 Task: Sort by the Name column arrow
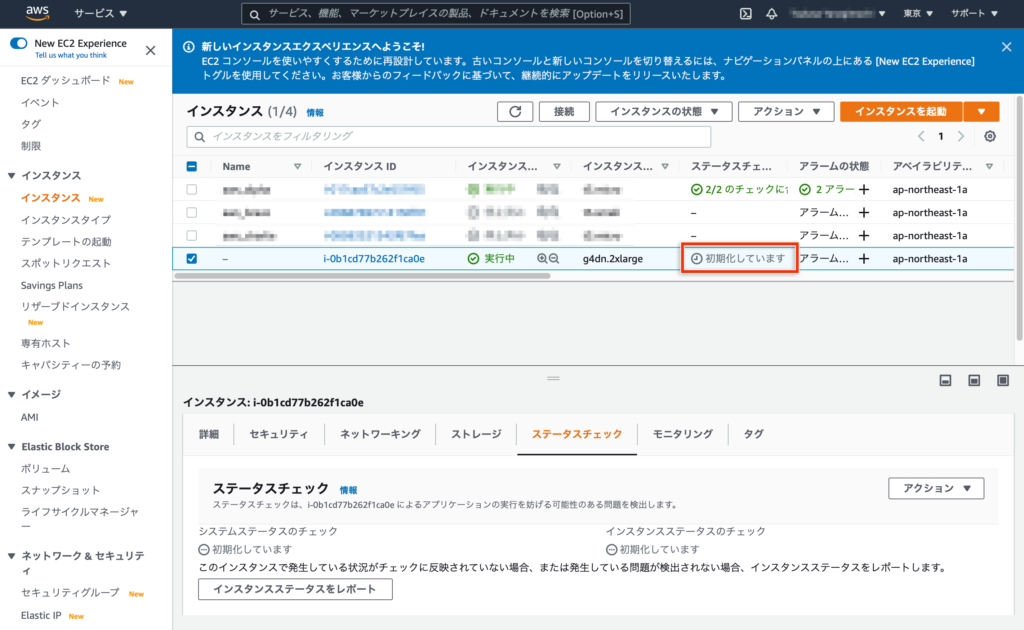pos(297,166)
